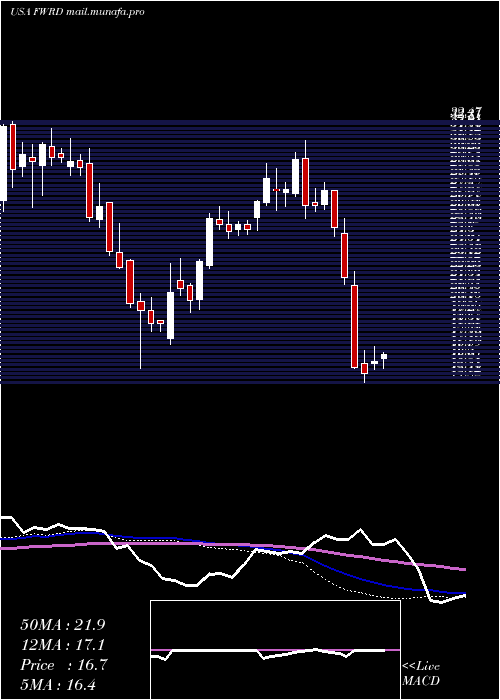Click the tallest red candlestick near the chart bottom
This screenshot has height=700, width=500.
[354, 326]
